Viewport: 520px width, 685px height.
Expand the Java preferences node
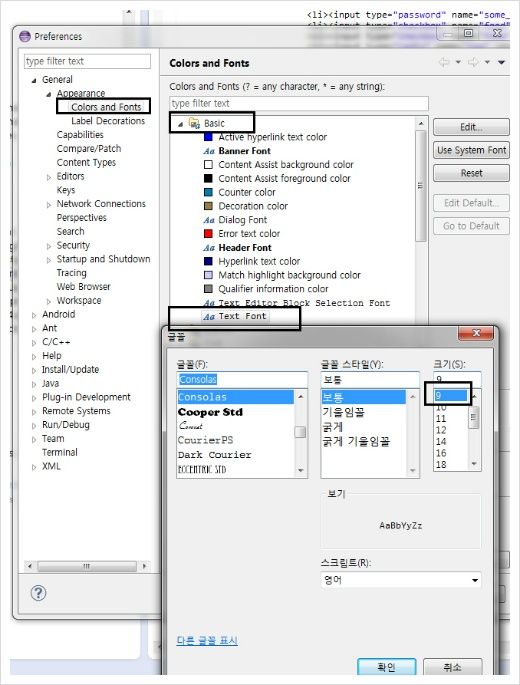34,384
